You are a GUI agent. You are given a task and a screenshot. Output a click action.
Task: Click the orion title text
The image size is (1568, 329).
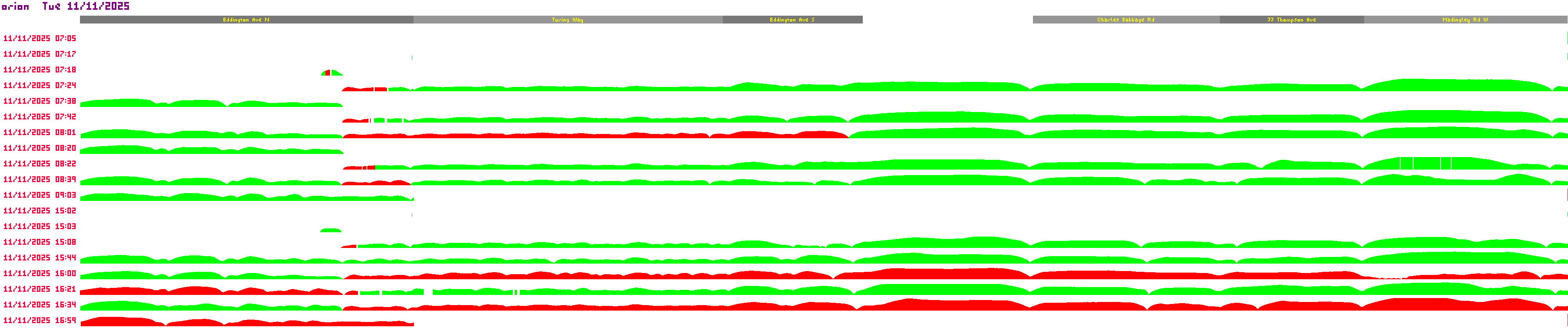pos(15,7)
